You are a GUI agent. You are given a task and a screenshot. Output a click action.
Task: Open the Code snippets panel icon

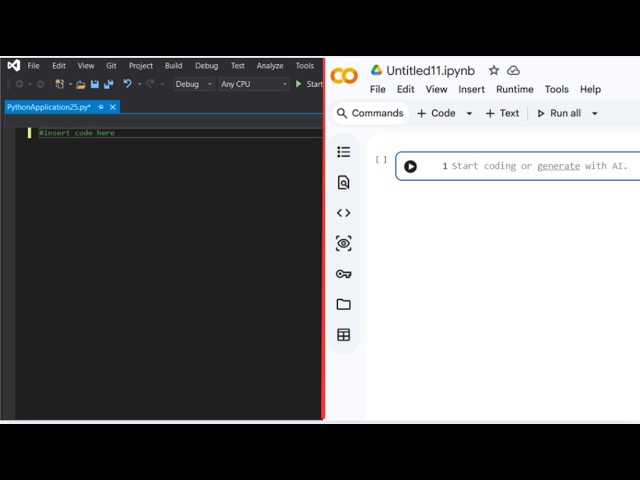point(344,213)
